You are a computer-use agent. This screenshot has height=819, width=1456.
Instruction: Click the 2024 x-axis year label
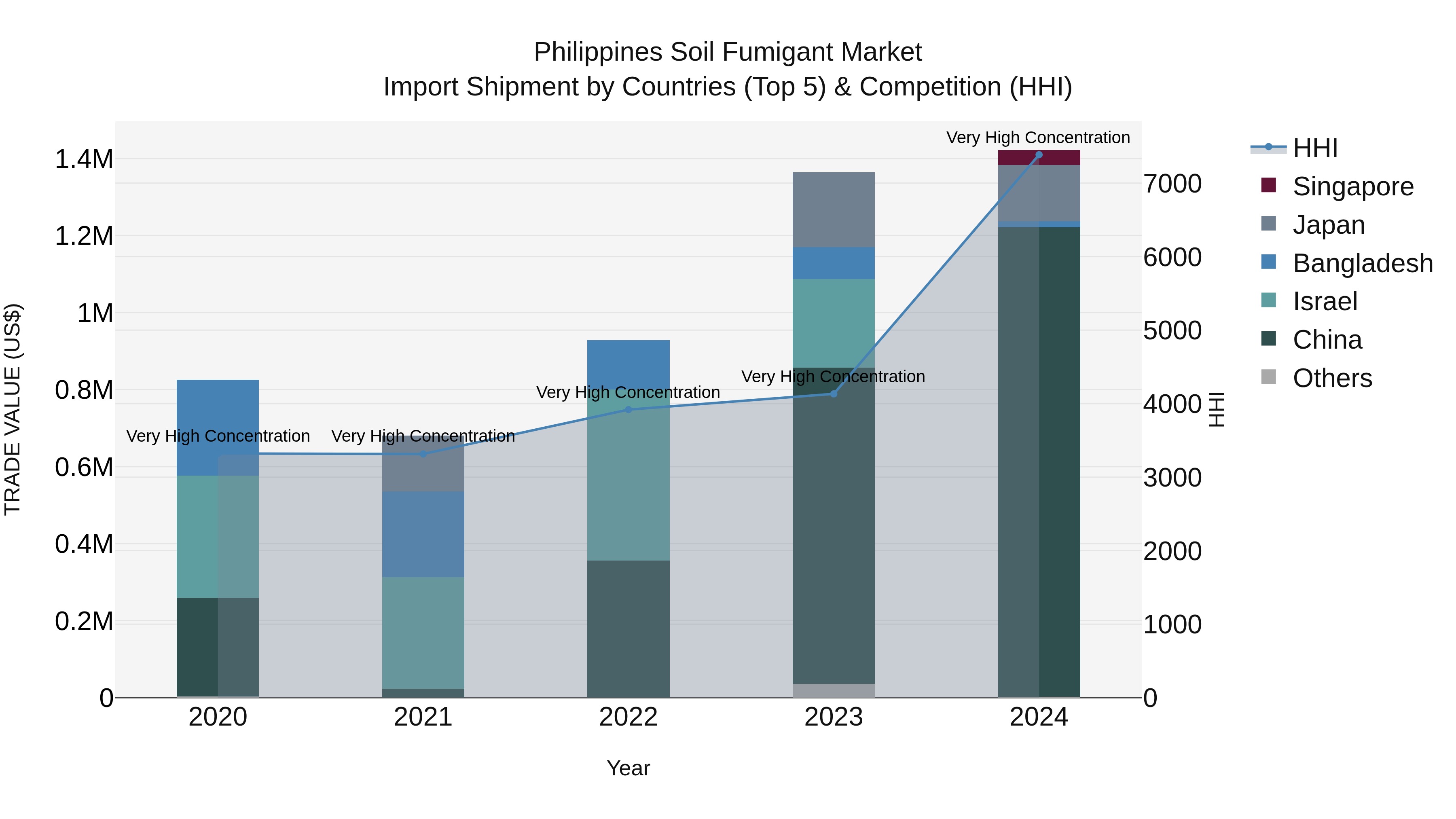coord(1039,717)
